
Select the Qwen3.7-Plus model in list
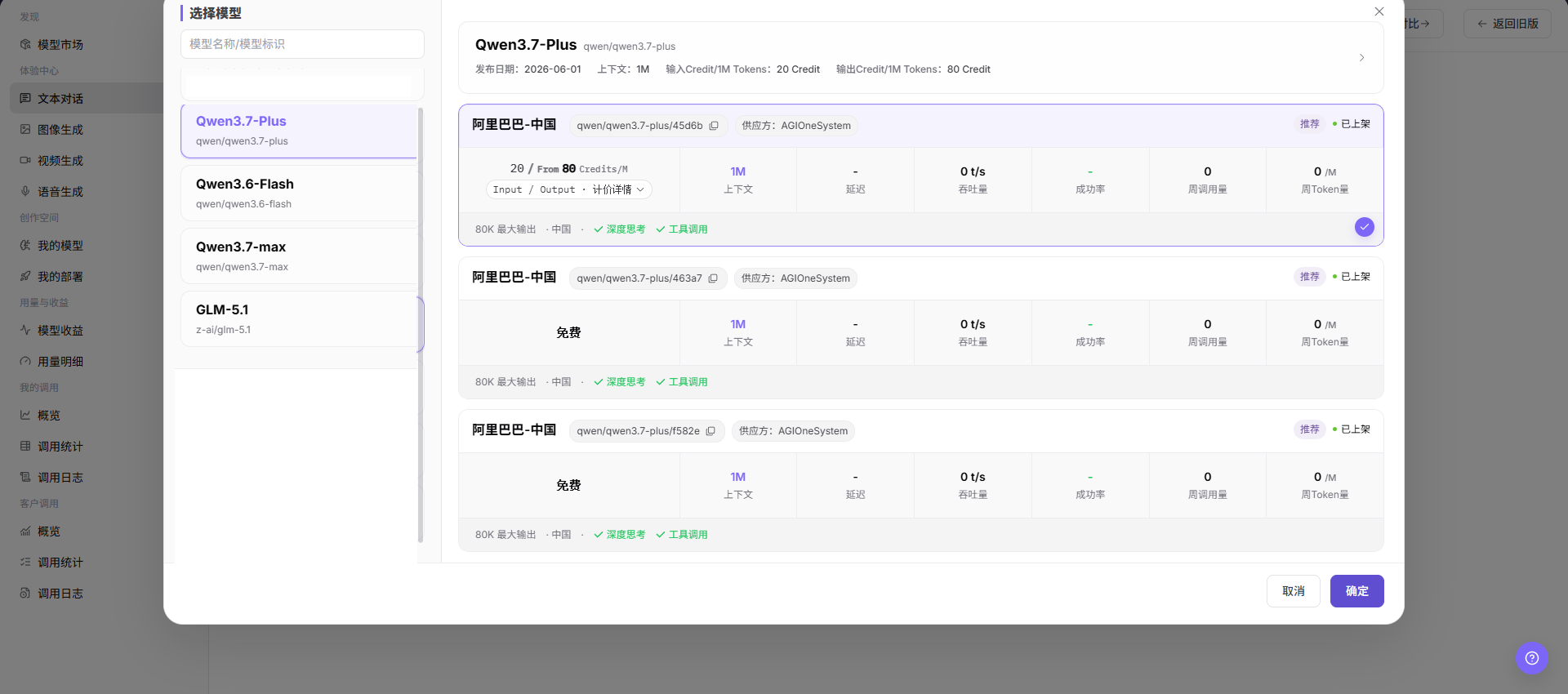[299, 131]
